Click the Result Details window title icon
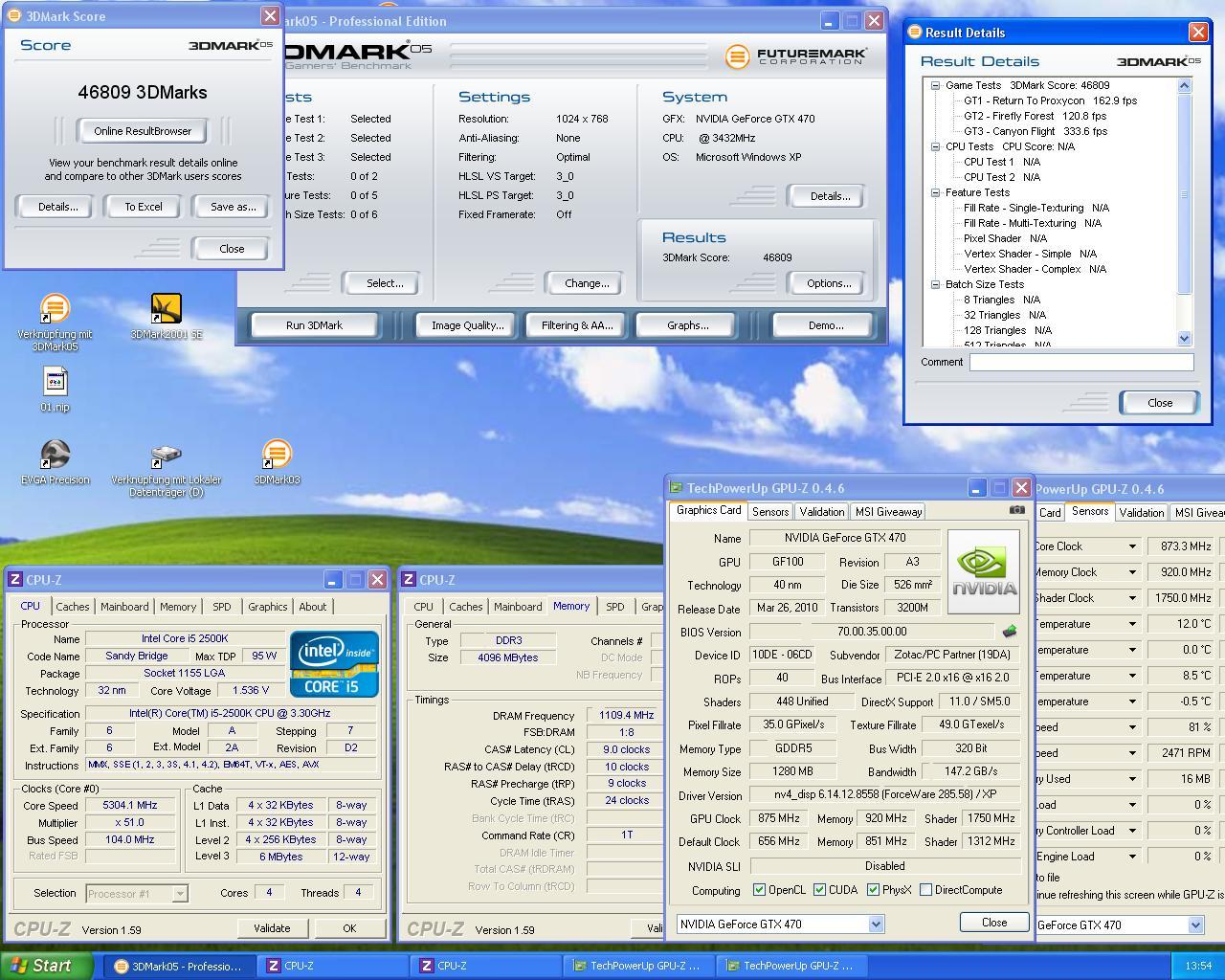 pos(914,32)
